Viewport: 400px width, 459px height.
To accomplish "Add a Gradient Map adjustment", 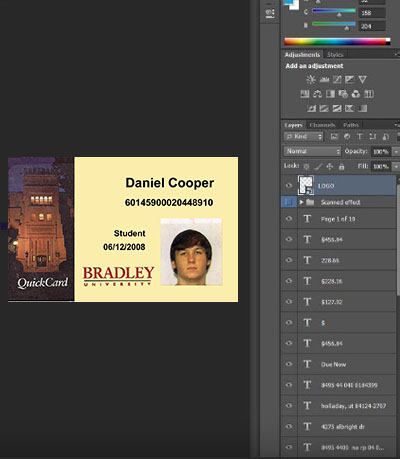I will (x=362, y=108).
